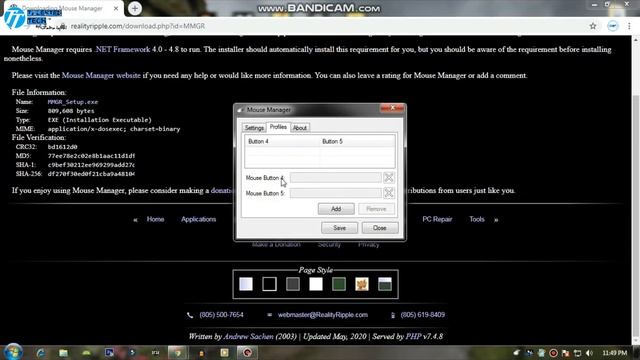Focus the Mouse Button 4 field
640x360 pixels.
(336, 178)
